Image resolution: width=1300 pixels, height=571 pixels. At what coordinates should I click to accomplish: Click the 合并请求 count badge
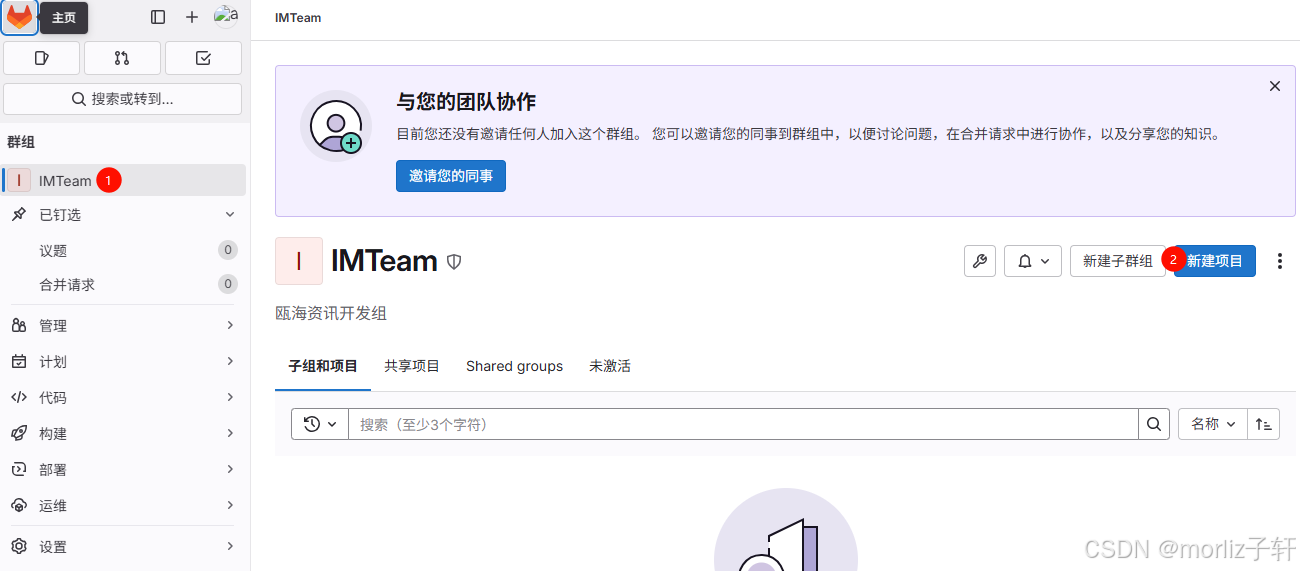pyautogui.click(x=228, y=284)
